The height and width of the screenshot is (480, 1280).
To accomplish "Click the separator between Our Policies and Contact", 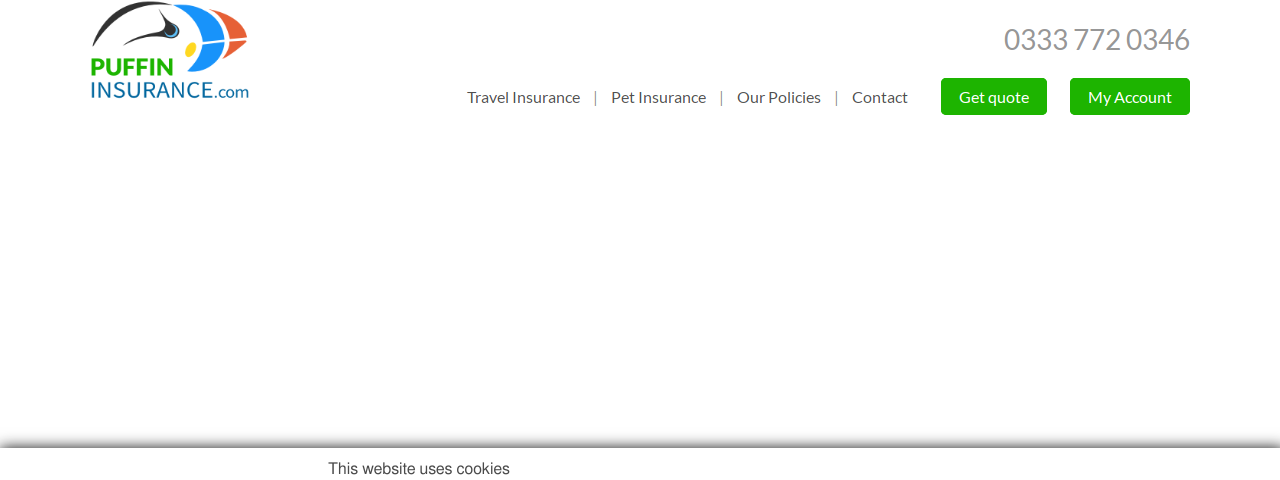I will [836, 97].
